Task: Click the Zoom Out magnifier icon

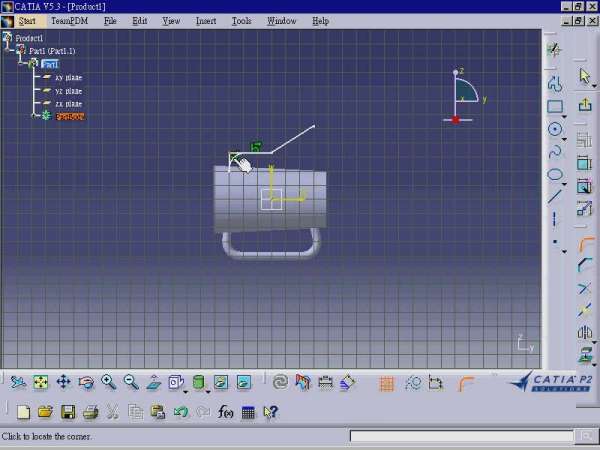Action: point(130,382)
